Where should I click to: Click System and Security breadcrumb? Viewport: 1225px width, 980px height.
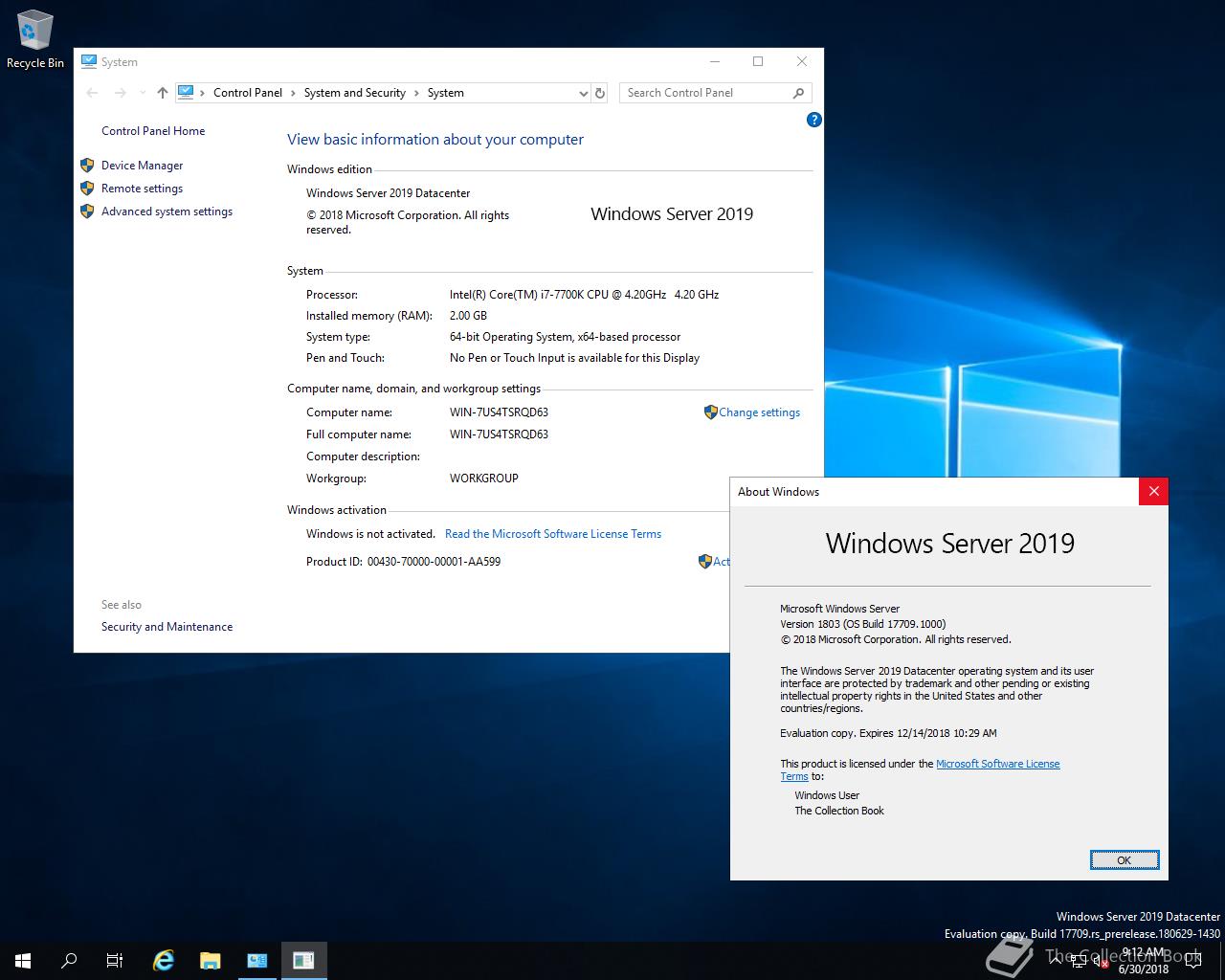click(355, 93)
